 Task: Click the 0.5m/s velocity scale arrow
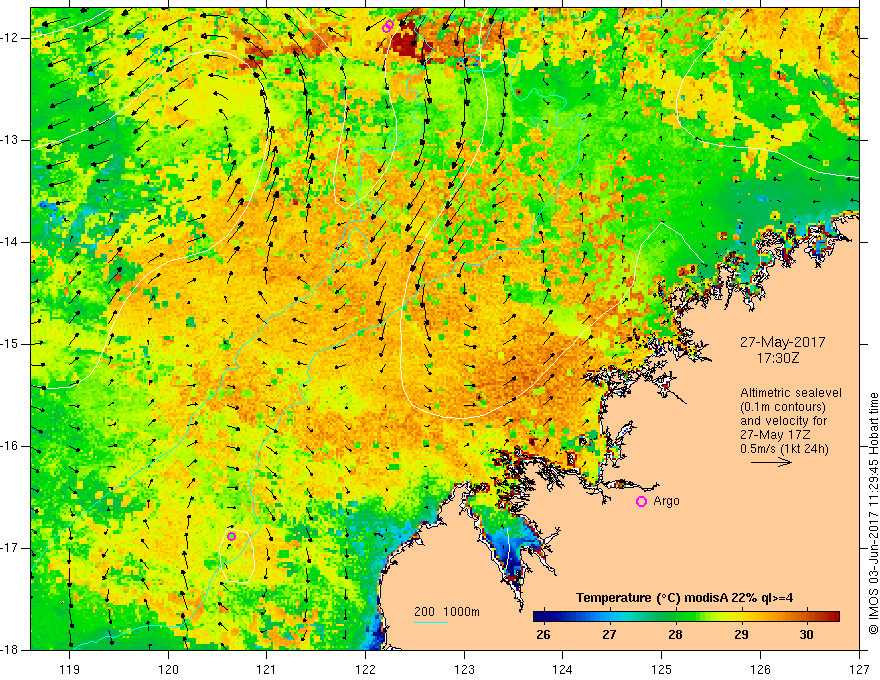[x=771, y=462]
